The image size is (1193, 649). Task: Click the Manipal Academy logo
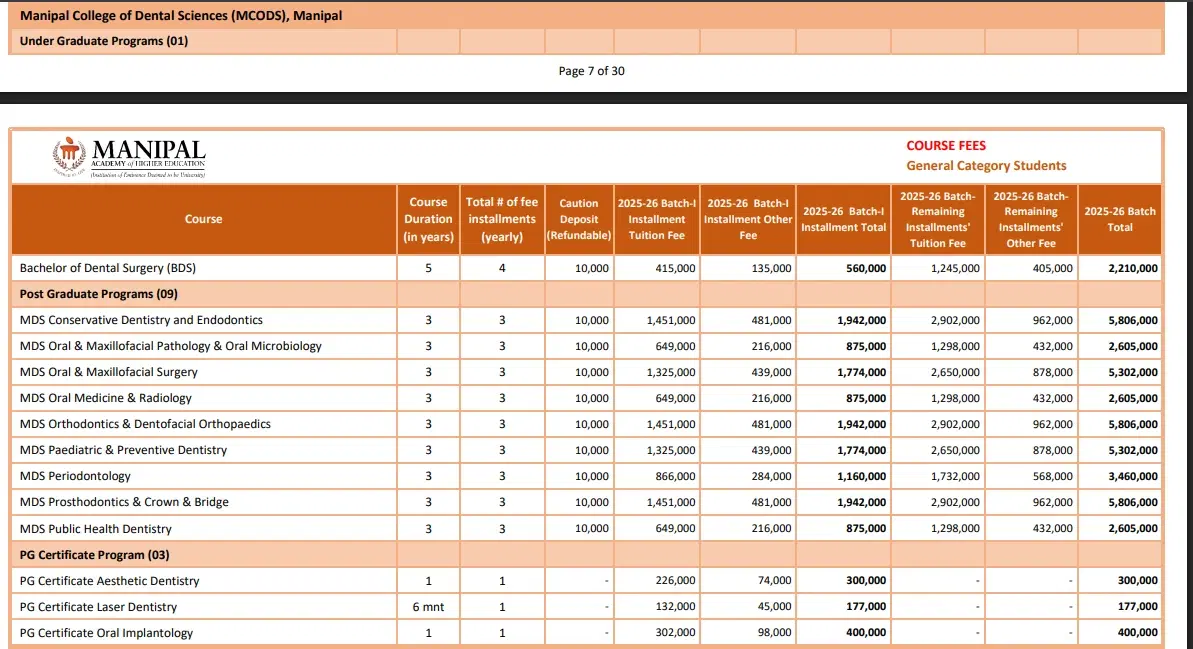click(x=128, y=157)
